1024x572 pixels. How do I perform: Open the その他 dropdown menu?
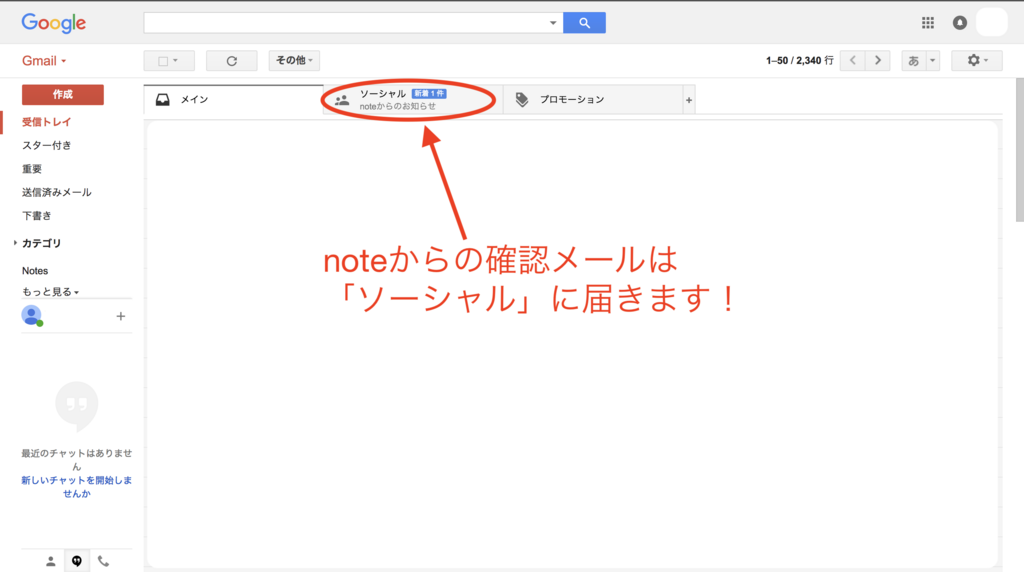(294, 61)
